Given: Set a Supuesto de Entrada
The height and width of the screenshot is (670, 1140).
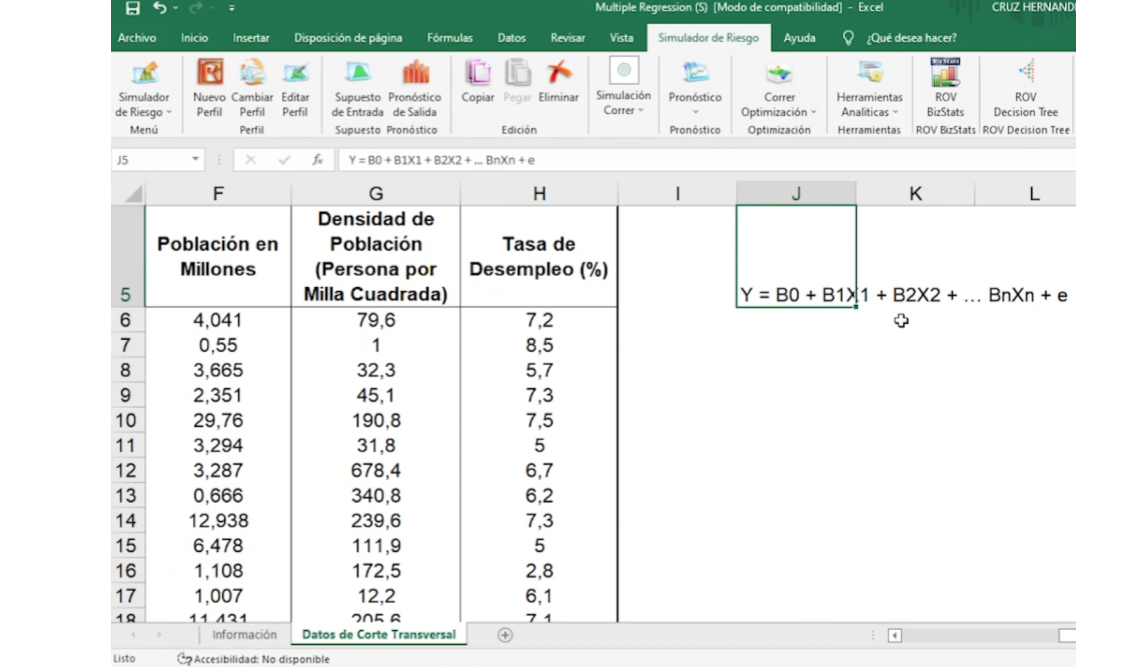Looking at the screenshot, I should 357,89.
